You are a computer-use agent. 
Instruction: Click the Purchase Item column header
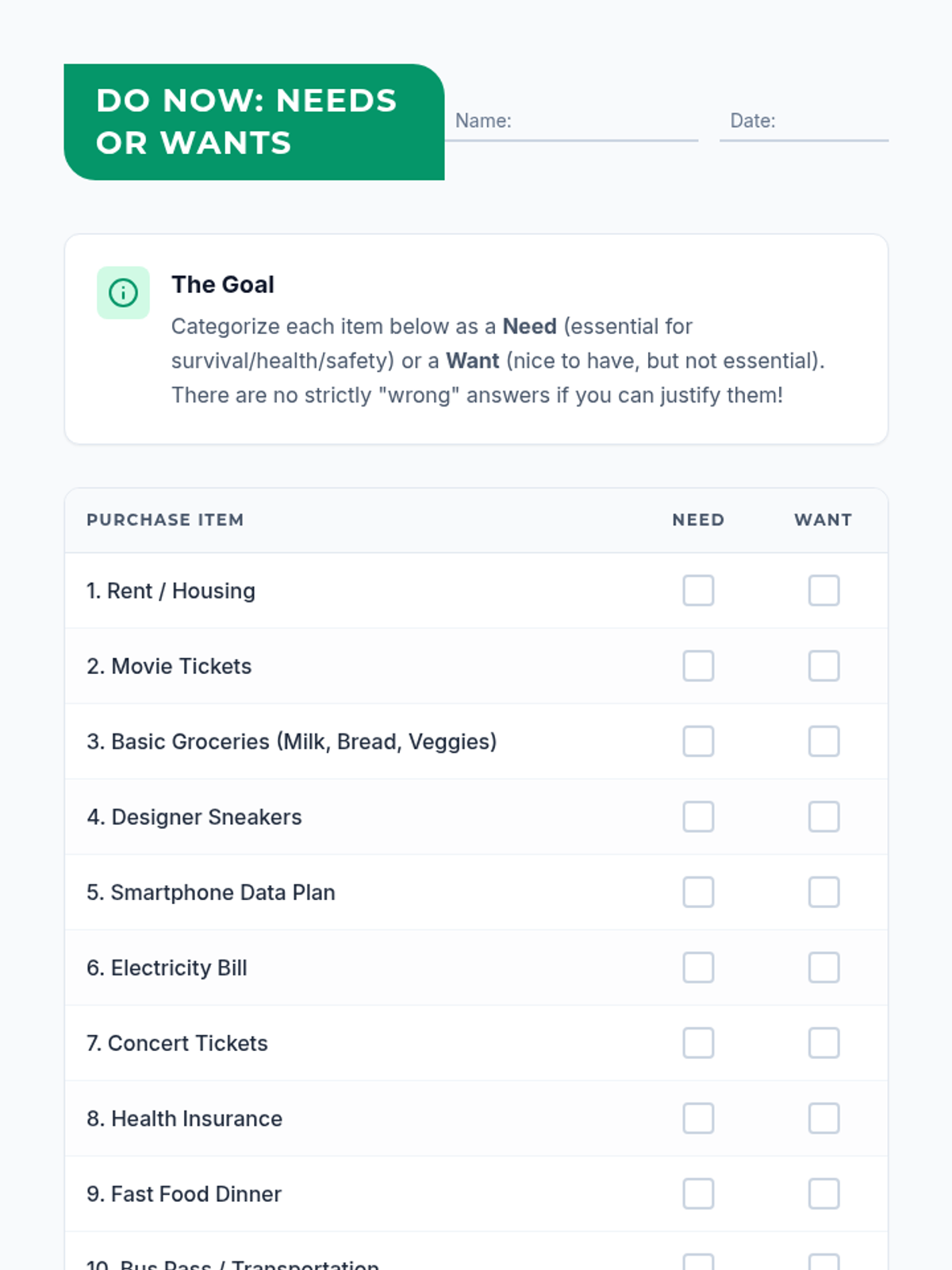165,520
